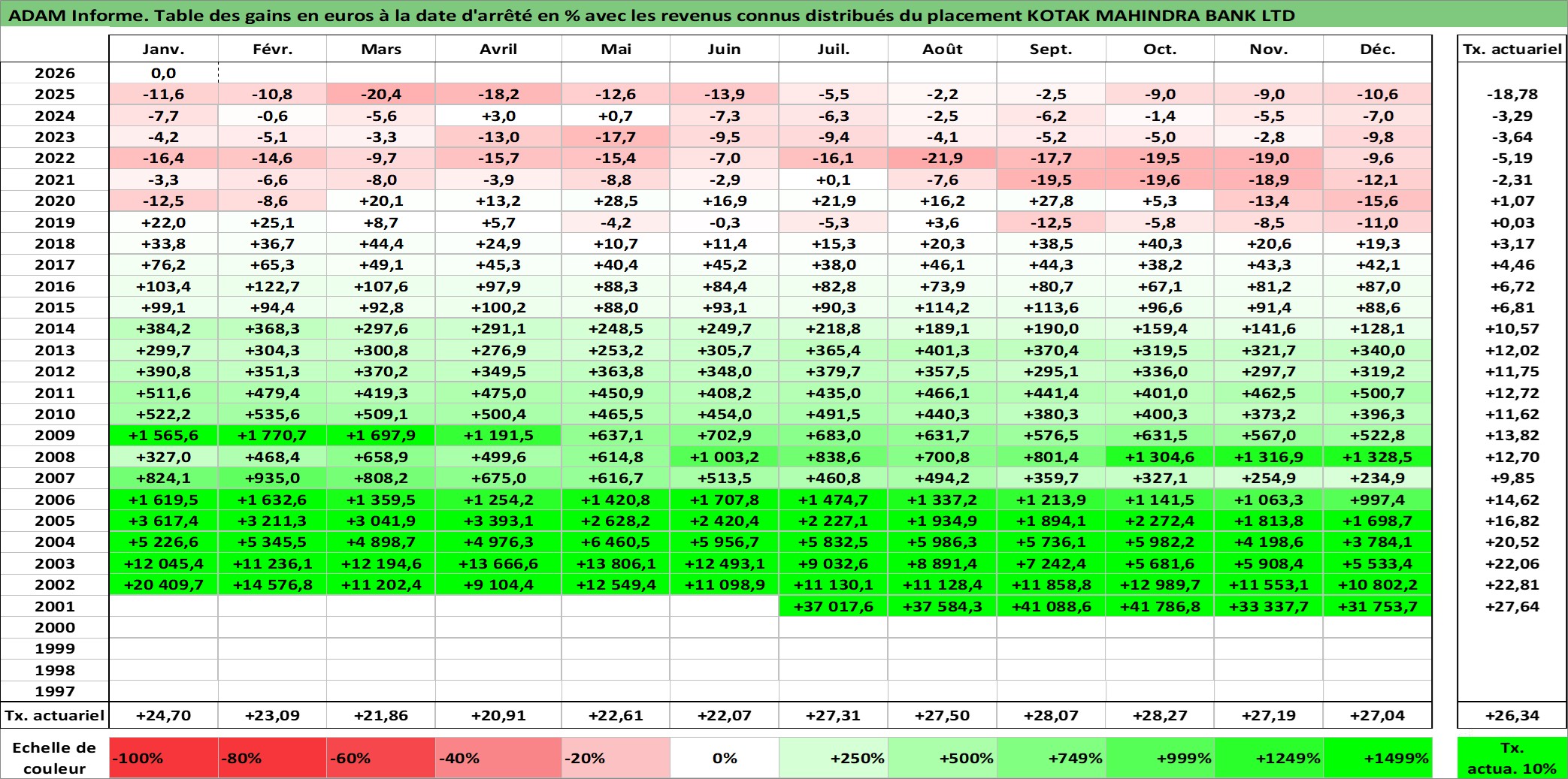
Task: Select the +13 806,1 cell in May 2003
Action: pyautogui.click(x=616, y=563)
